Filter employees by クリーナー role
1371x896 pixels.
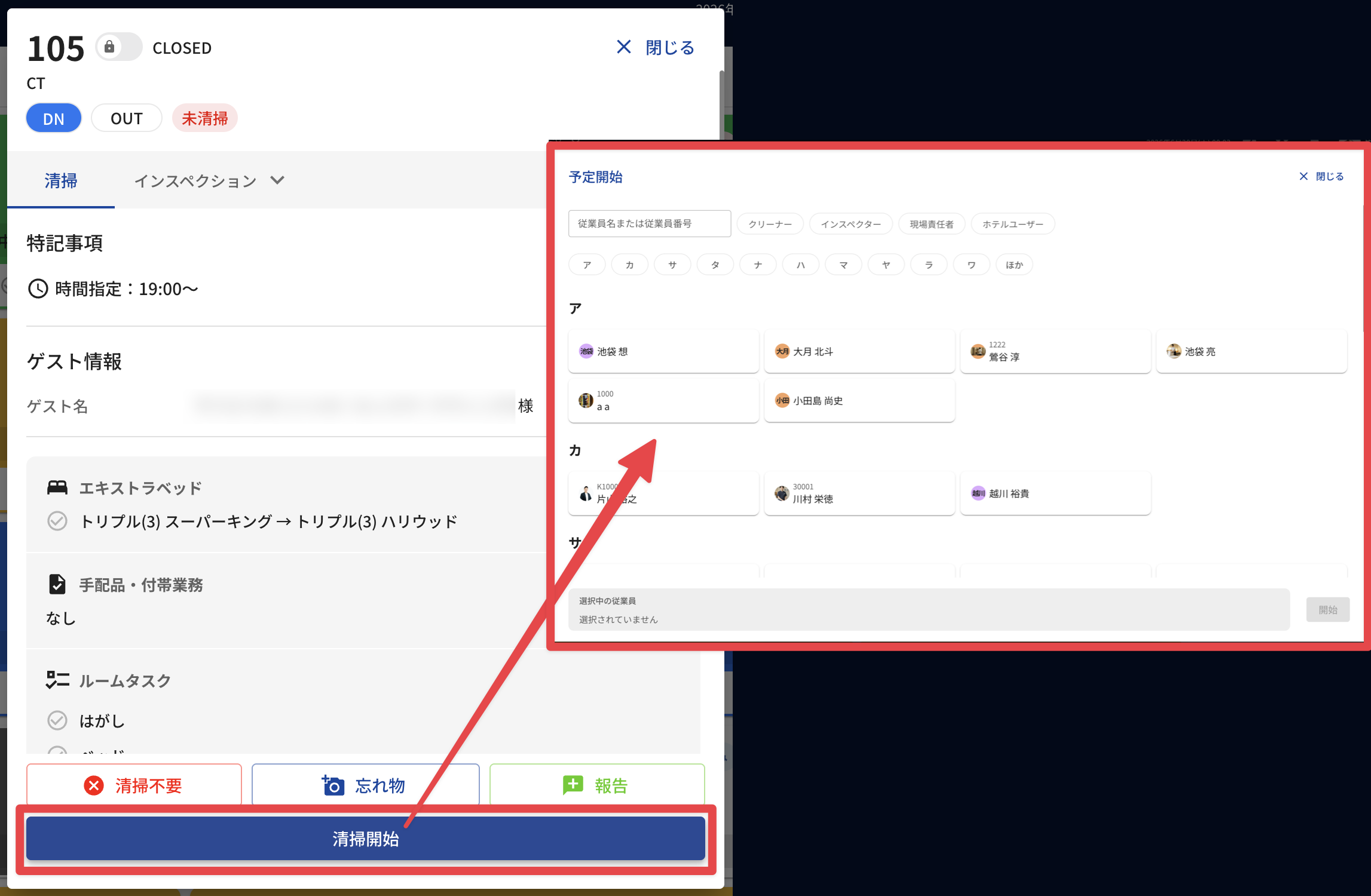click(770, 224)
